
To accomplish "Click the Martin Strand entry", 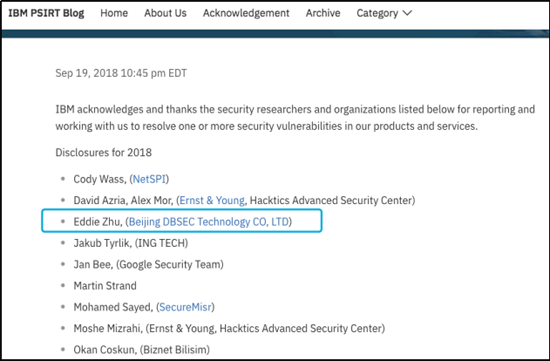I will [x=105, y=286].
